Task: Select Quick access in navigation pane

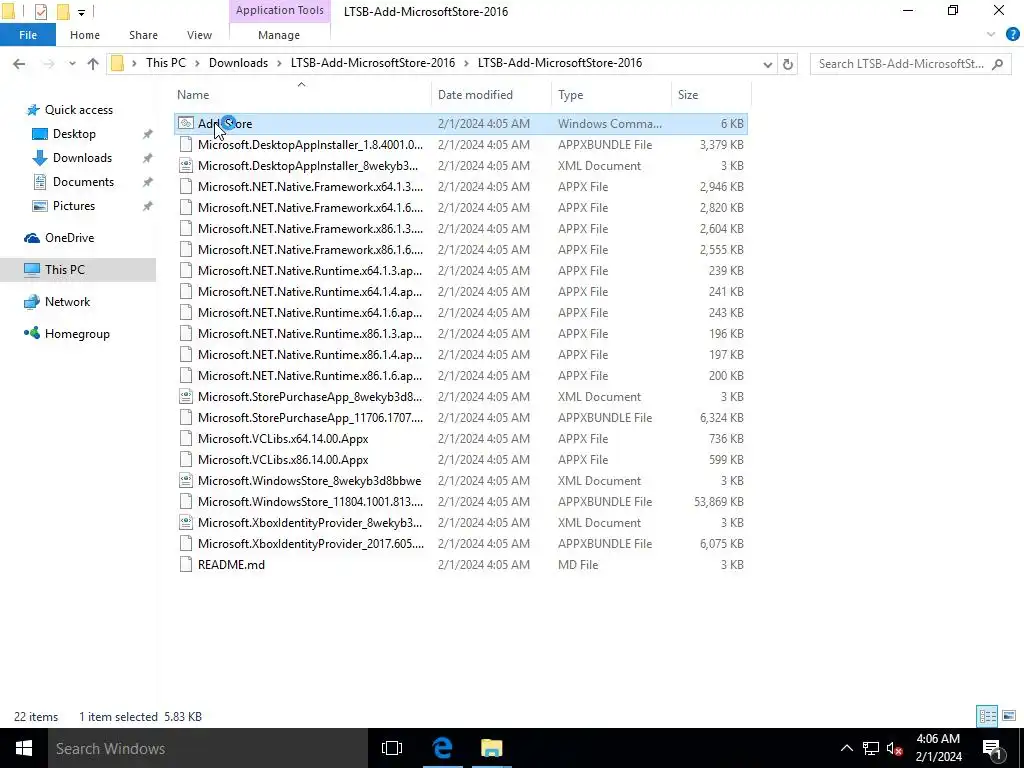Action: click(78, 110)
